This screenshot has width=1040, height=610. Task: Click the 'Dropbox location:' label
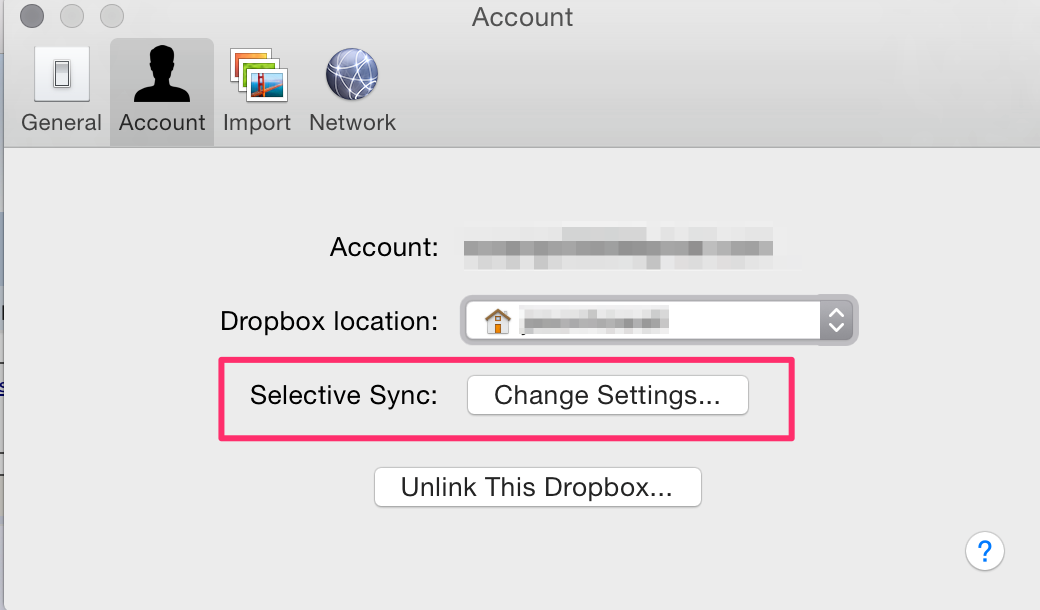tap(329, 322)
